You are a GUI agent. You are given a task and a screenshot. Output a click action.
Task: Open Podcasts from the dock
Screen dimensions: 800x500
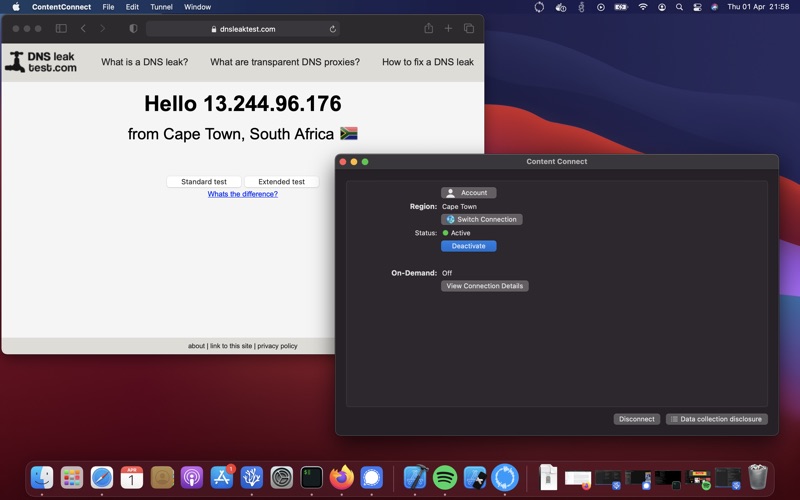(192, 478)
